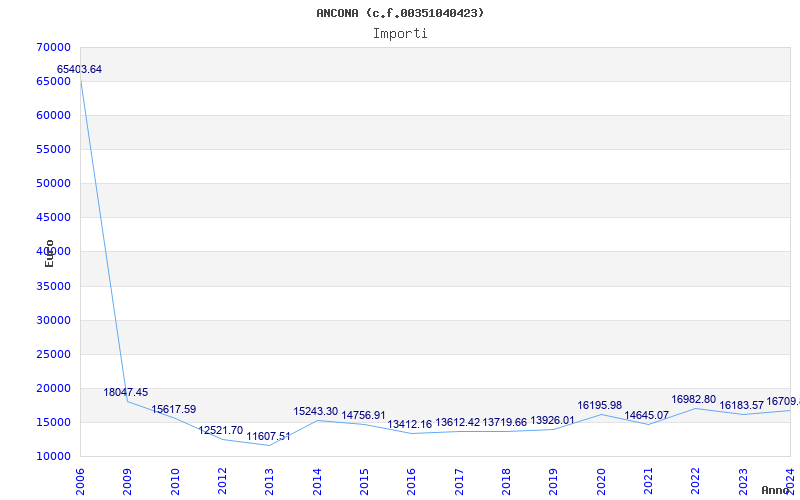Select the data label 15617.59
The height and width of the screenshot is (500, 800).
(173, 409)
